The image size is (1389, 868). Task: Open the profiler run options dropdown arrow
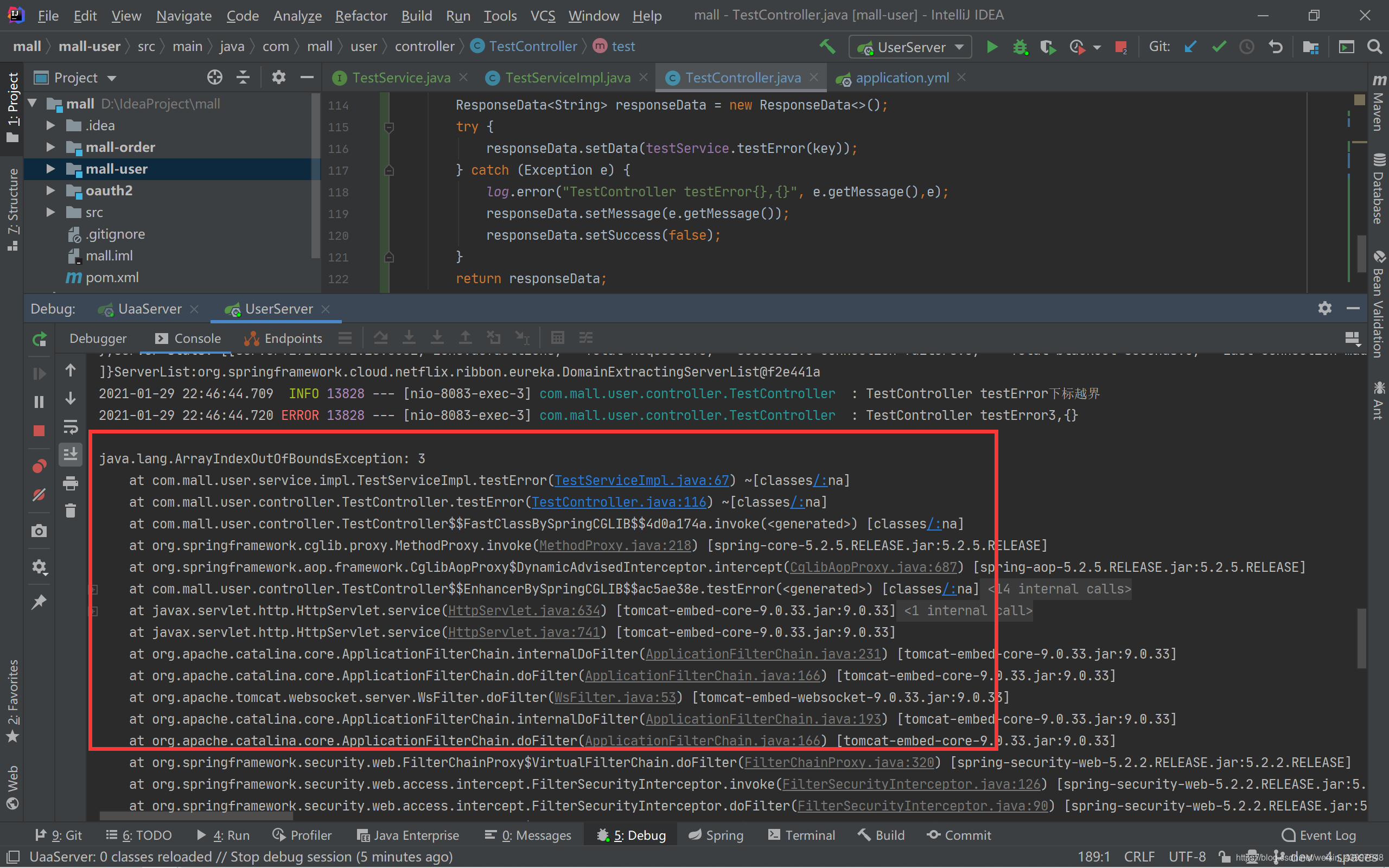(1097, 47)
